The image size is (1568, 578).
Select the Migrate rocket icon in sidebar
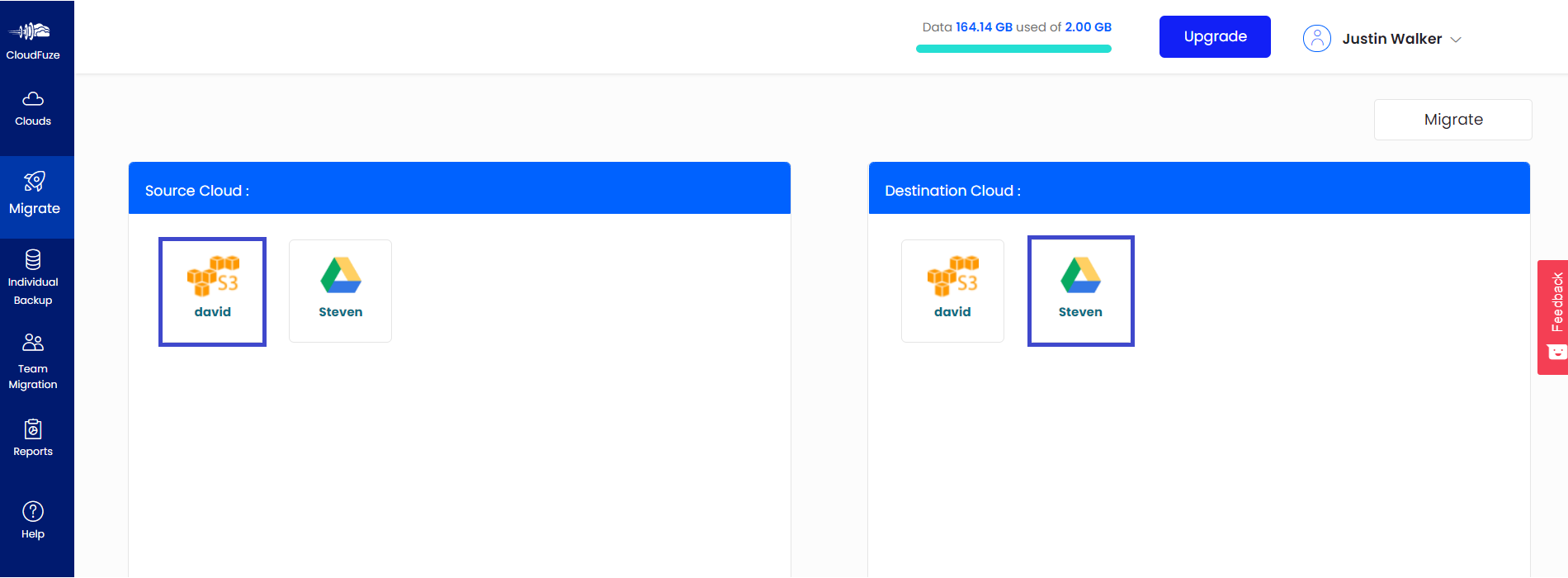(x=35, y=182)
